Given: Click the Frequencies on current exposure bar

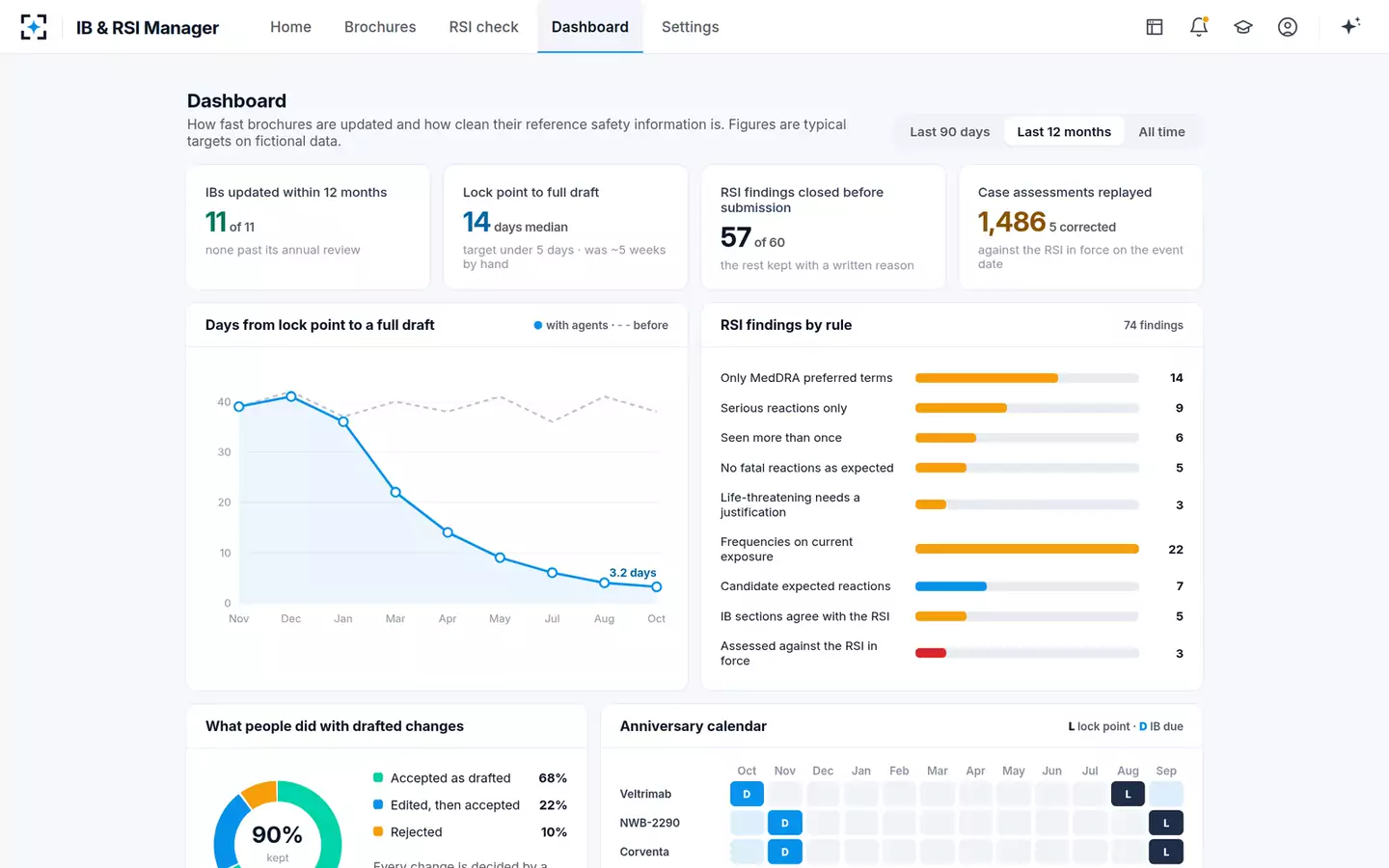Looking at the screenshot, I should [1027, 549].
